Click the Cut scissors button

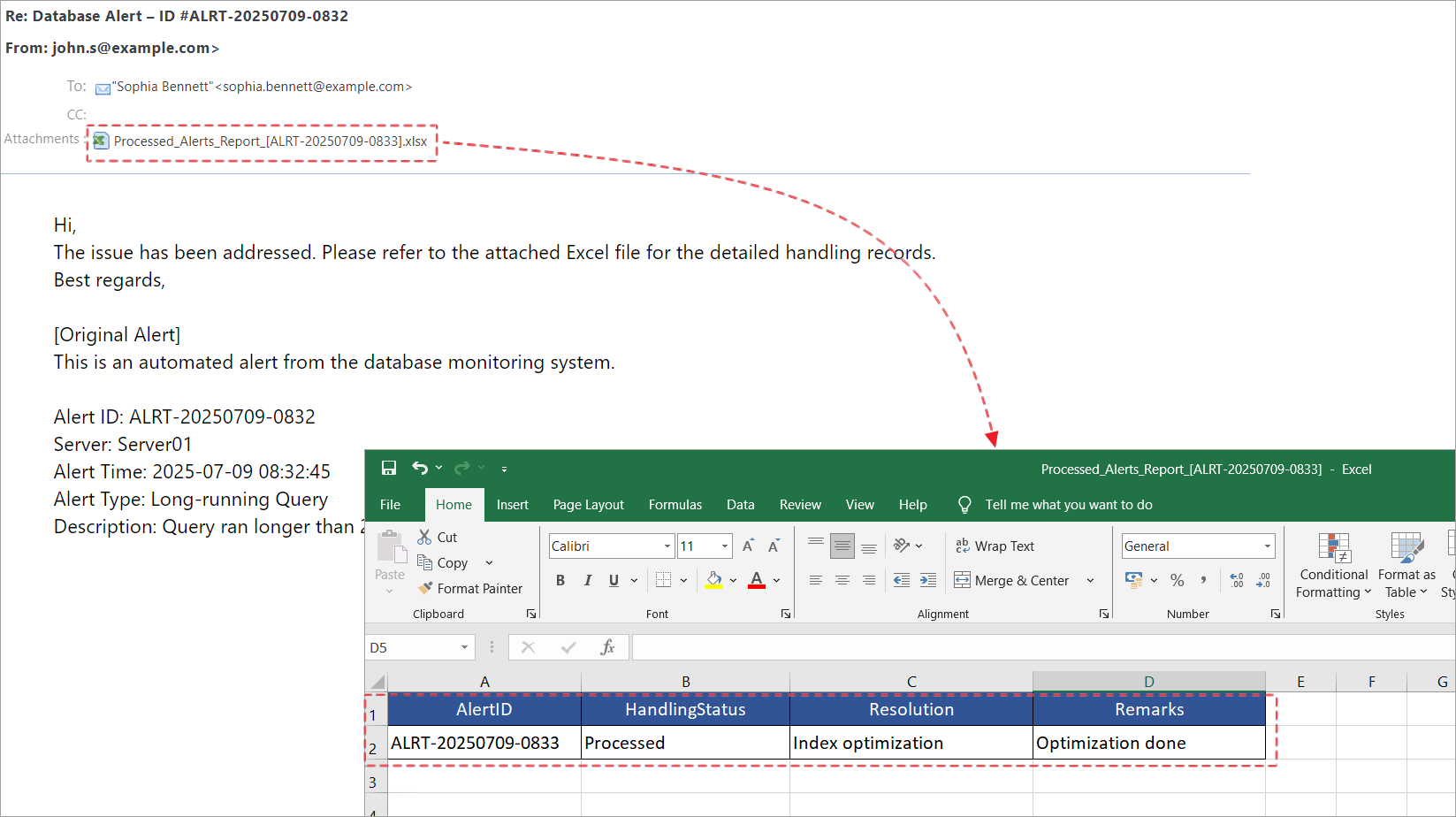click(x=438, y=537)
